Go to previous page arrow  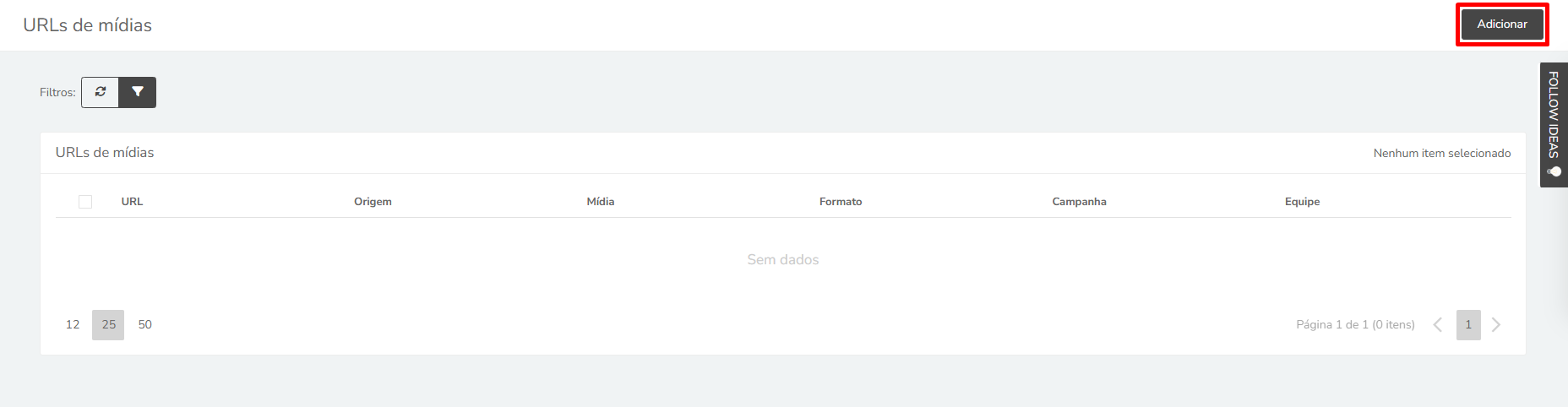tap(1438, 325)
